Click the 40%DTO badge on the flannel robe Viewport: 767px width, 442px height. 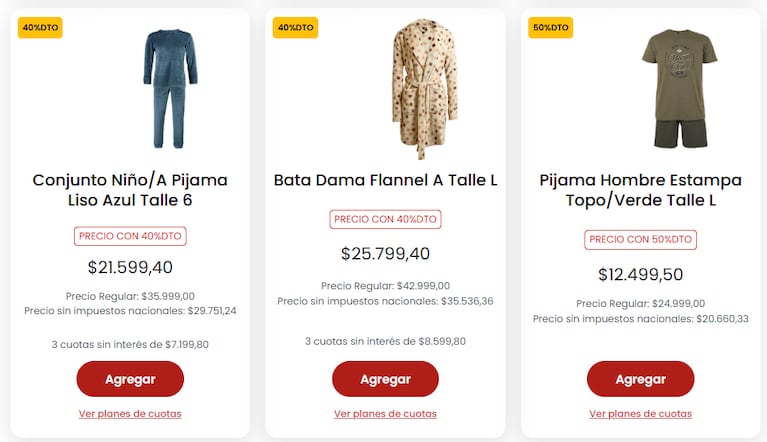pyautogui.click(x=295, y=28)
